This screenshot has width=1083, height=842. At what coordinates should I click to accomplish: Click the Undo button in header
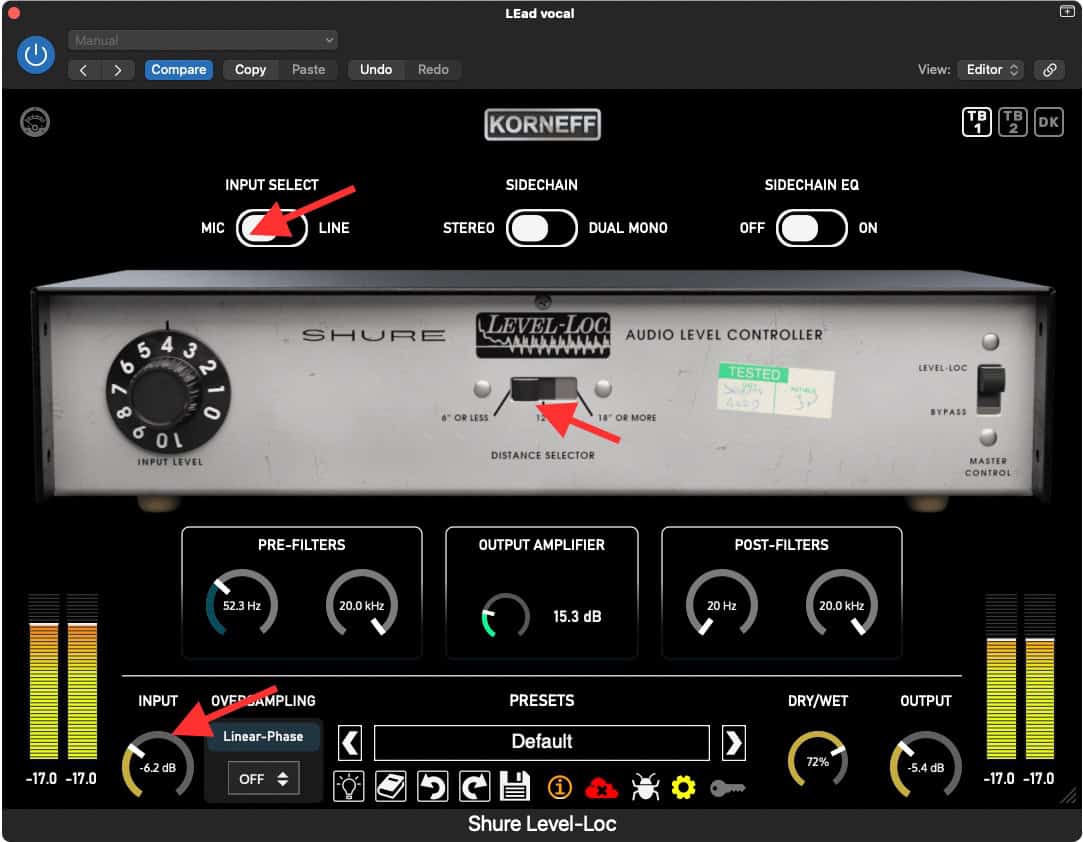point(376,70)
